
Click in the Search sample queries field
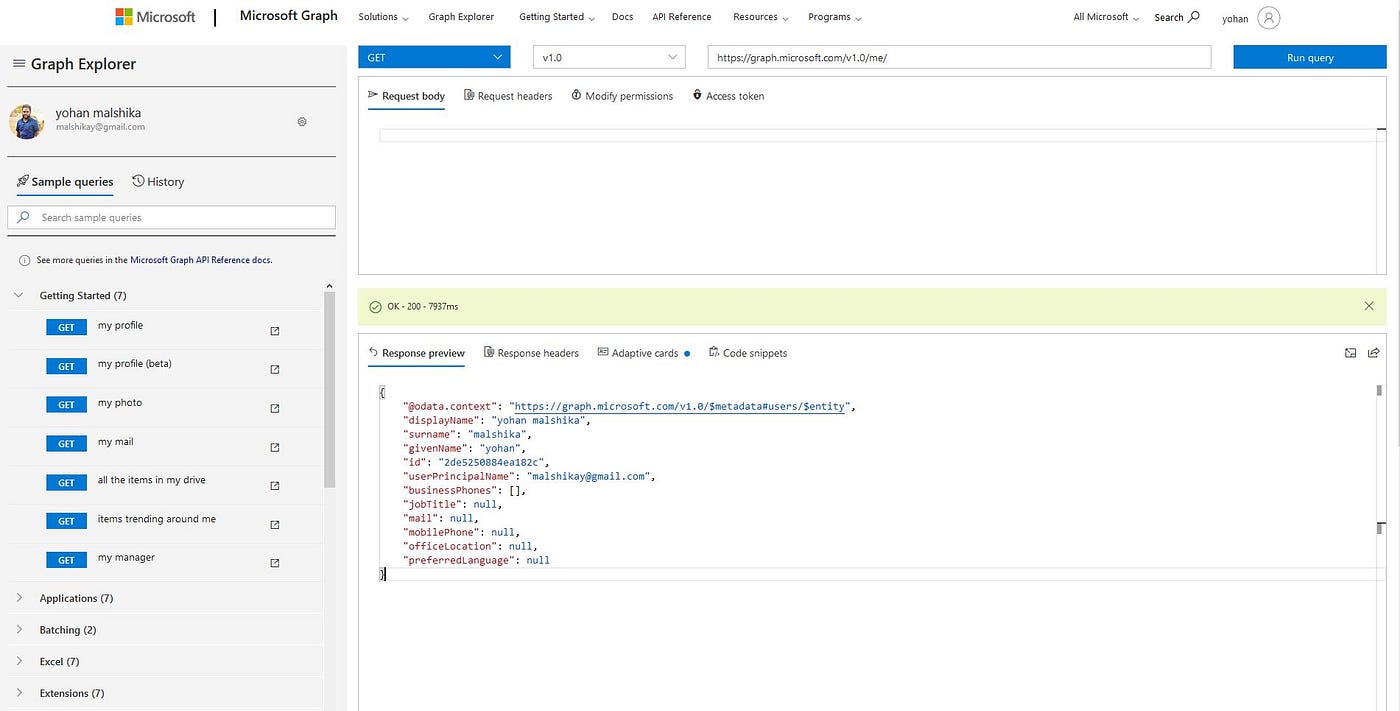[x=172, y=217]
